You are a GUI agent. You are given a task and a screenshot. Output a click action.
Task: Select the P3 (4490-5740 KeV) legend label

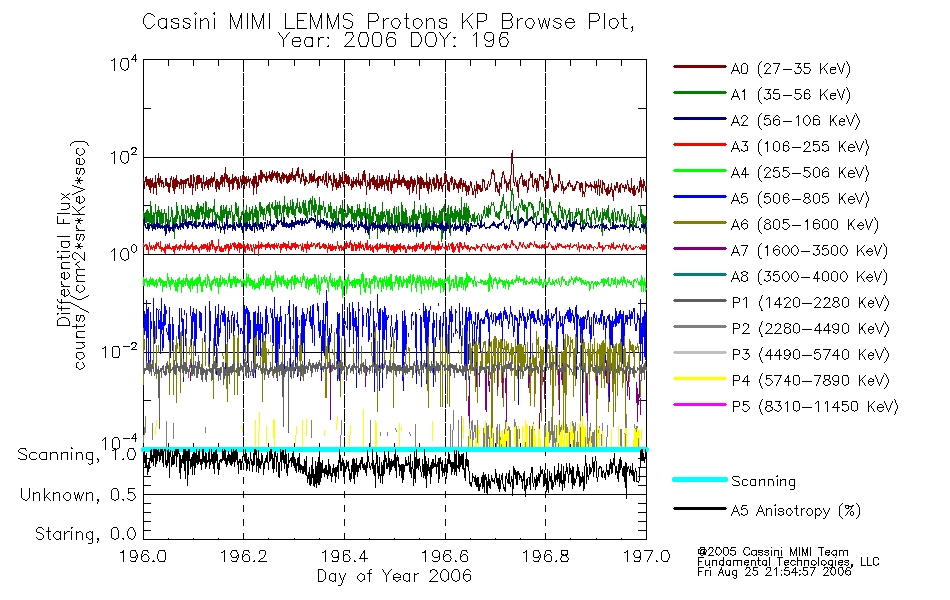810,355
